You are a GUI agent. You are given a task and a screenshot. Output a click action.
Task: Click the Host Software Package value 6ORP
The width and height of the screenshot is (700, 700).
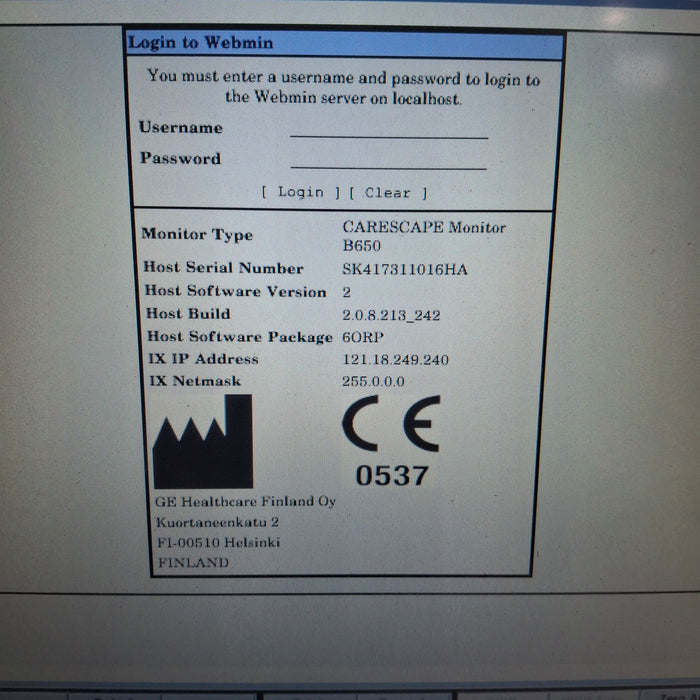pos(363,337)
